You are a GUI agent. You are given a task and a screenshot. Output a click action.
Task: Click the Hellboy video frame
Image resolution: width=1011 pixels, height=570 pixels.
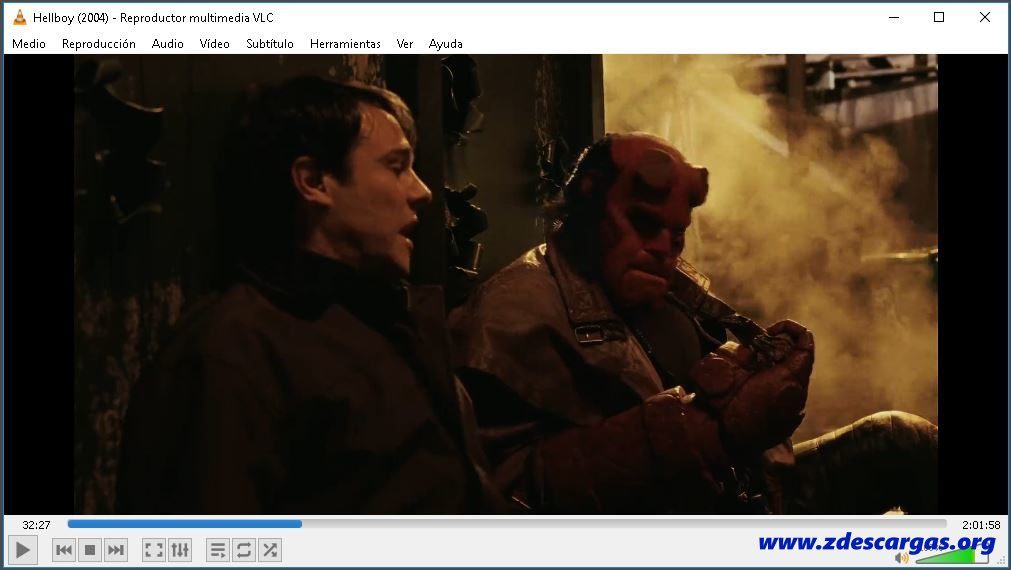pos(506,284)
